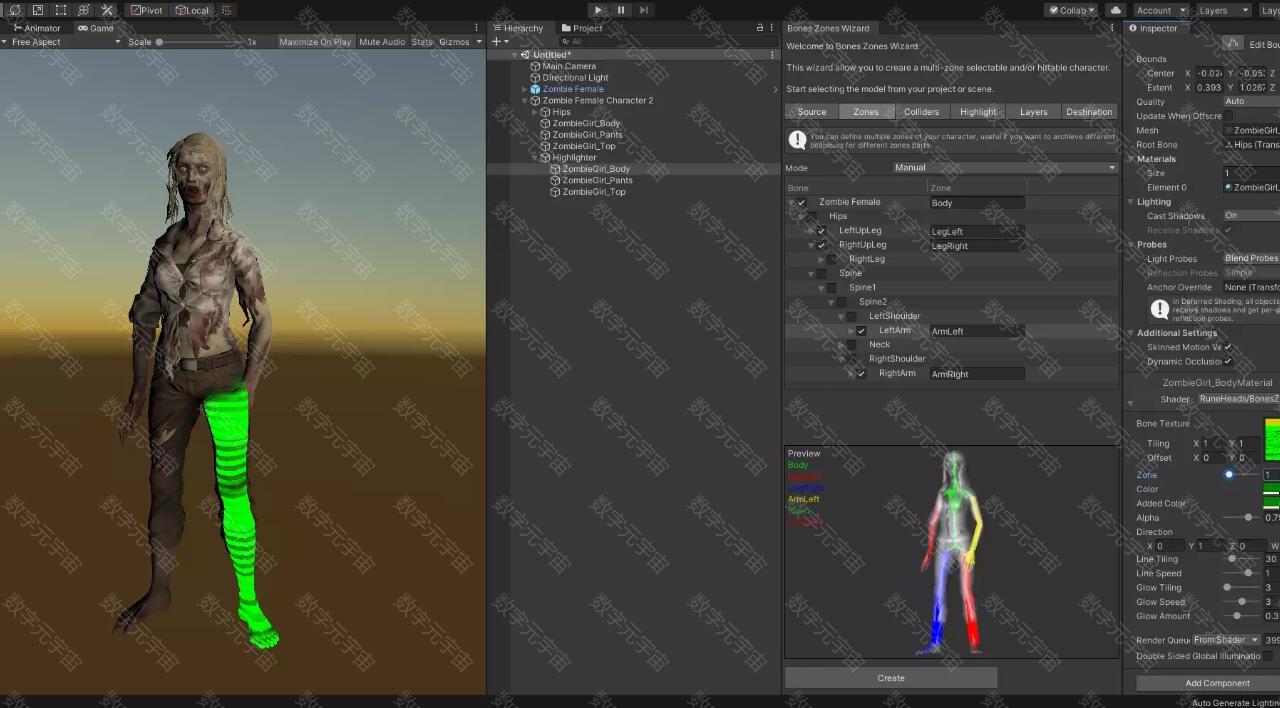Open Zombie Female prefab arrow
This screenshot has height=708, width=1280.
coord(775,89)
